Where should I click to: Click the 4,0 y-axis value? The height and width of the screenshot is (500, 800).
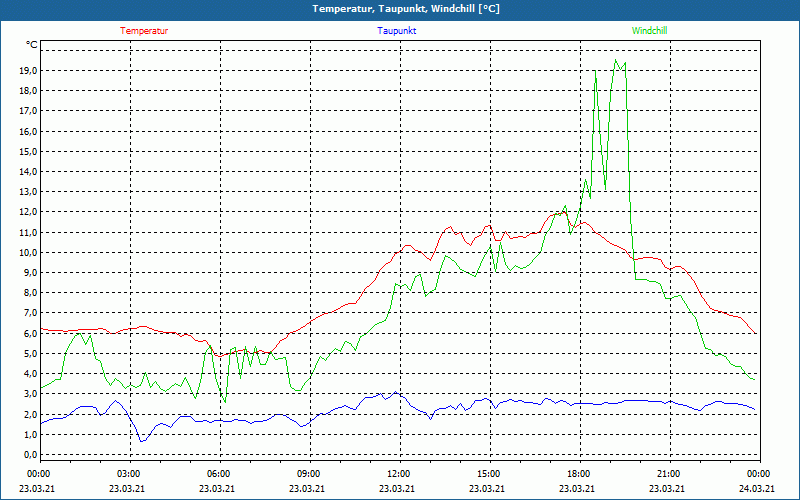click(x=30, y=373)
